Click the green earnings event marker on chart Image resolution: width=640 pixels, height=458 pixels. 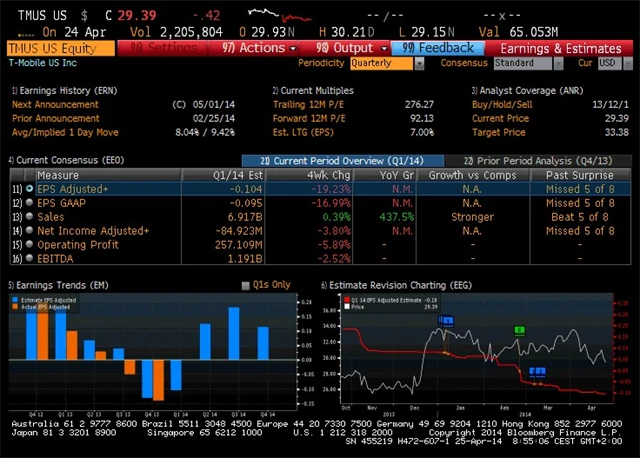click(x=519, y=330)
